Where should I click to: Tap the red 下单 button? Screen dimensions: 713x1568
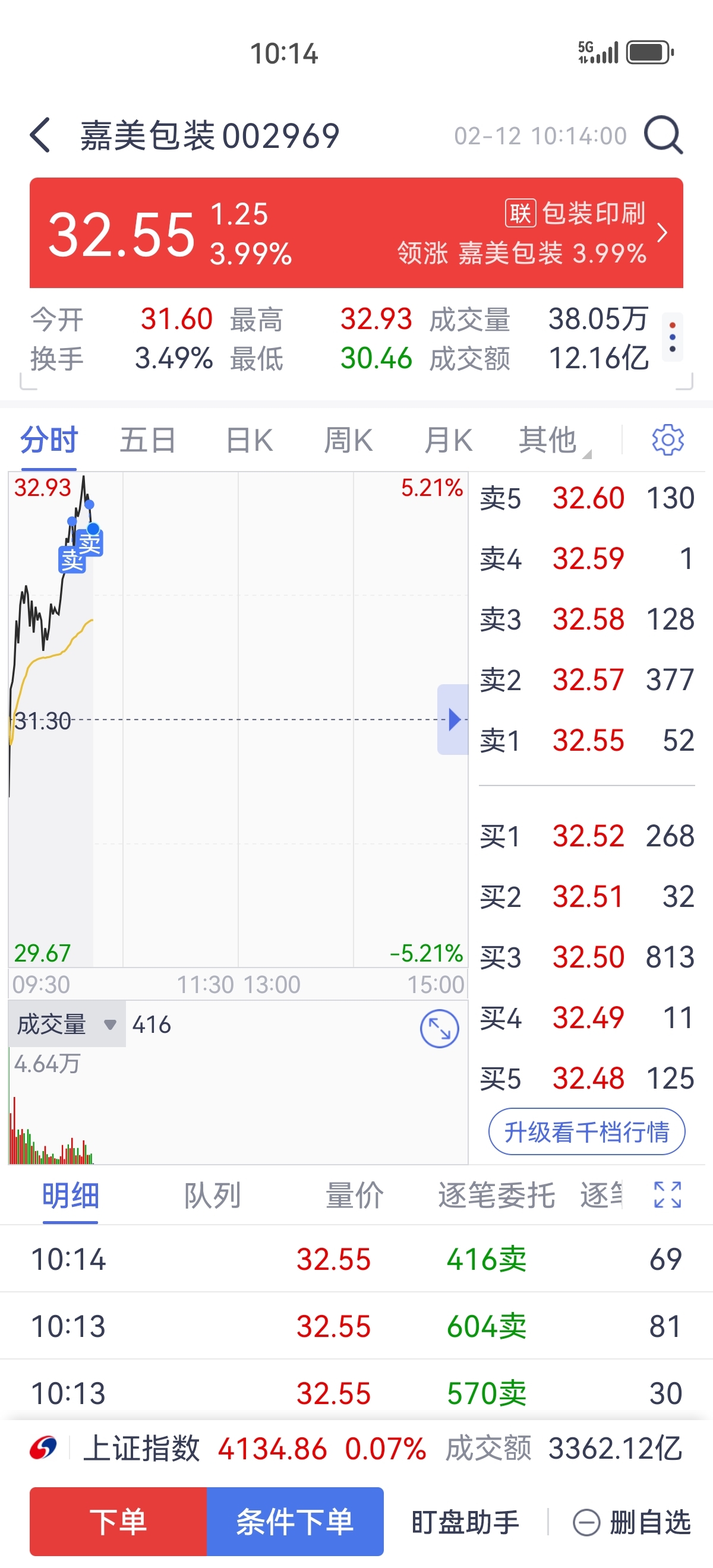[x=118, y=1521]
